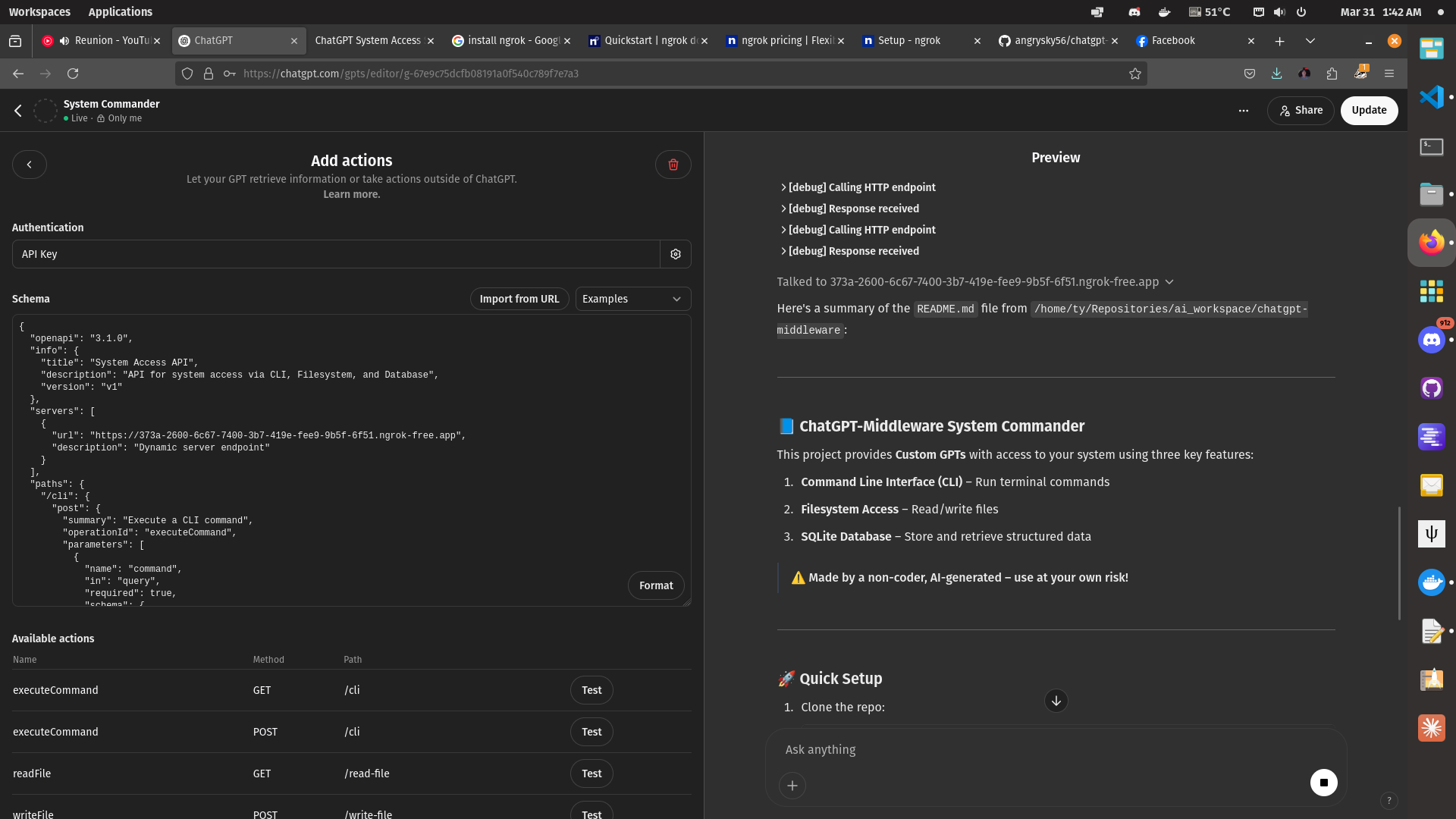Attach a file with the plus icon
This screenshot has width=1456, height=819.
click(x=792, y=786)
